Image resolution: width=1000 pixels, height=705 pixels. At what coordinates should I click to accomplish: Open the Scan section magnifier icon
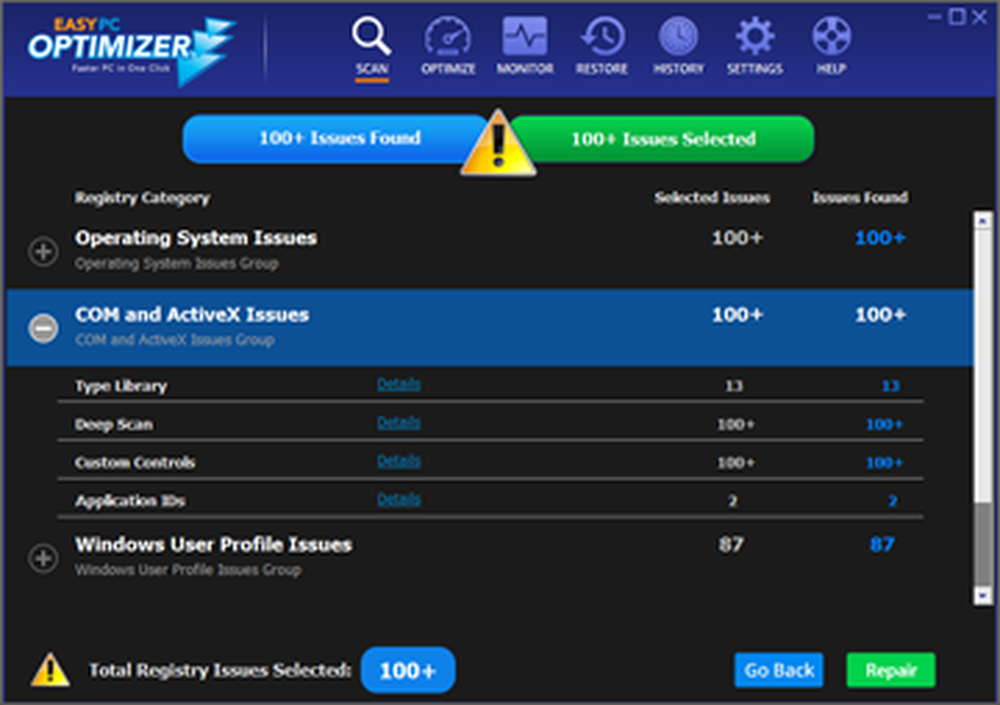(x=371, y=36)
